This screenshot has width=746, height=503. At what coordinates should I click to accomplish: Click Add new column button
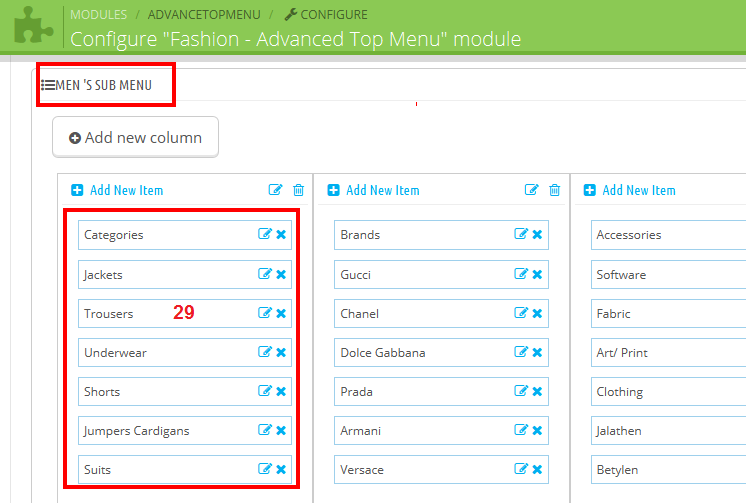pos(136,137)
